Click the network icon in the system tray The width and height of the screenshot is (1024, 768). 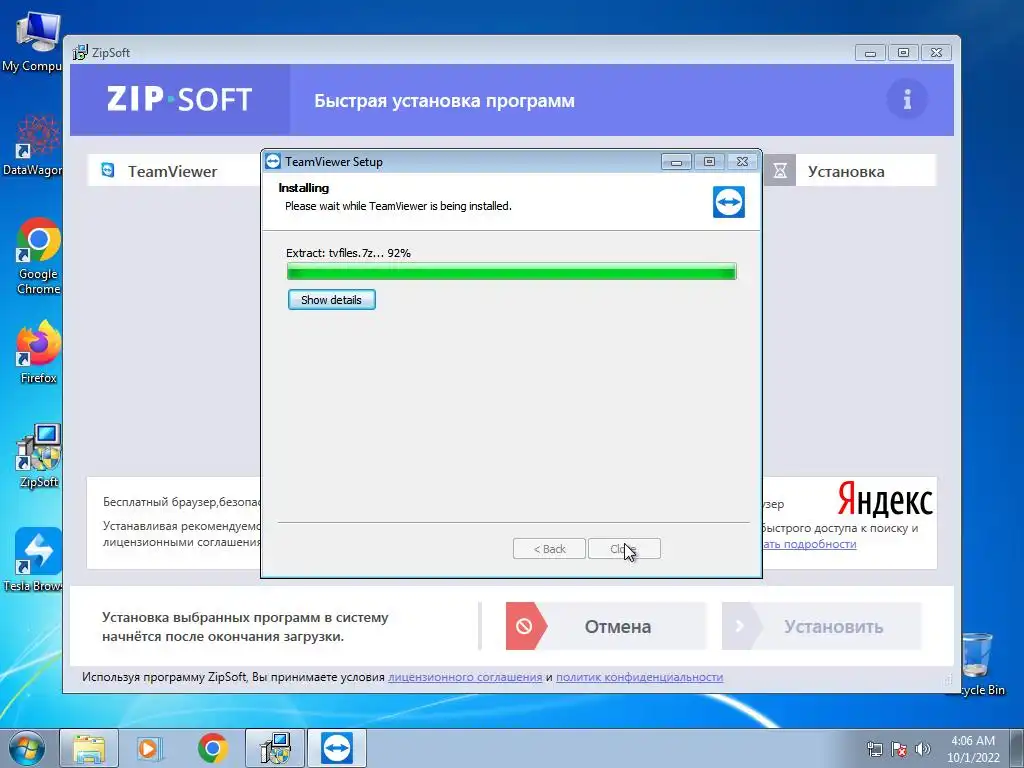pos(874,749)
